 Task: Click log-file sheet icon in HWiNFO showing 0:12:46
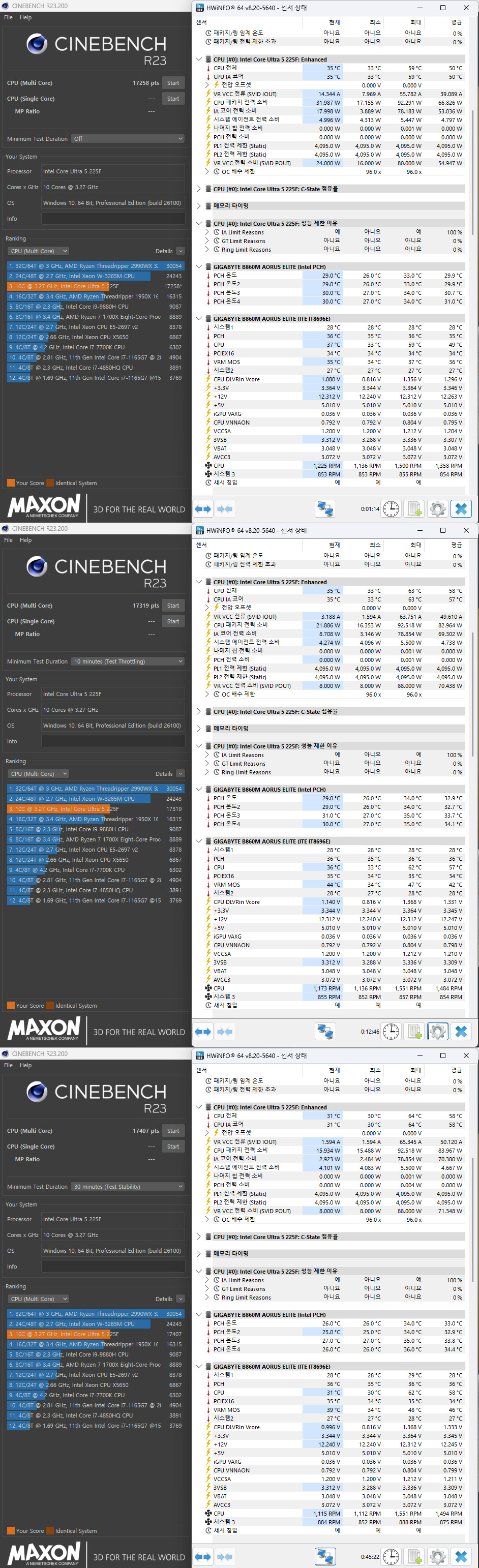pyautogui.click(x=414, y=1032)
